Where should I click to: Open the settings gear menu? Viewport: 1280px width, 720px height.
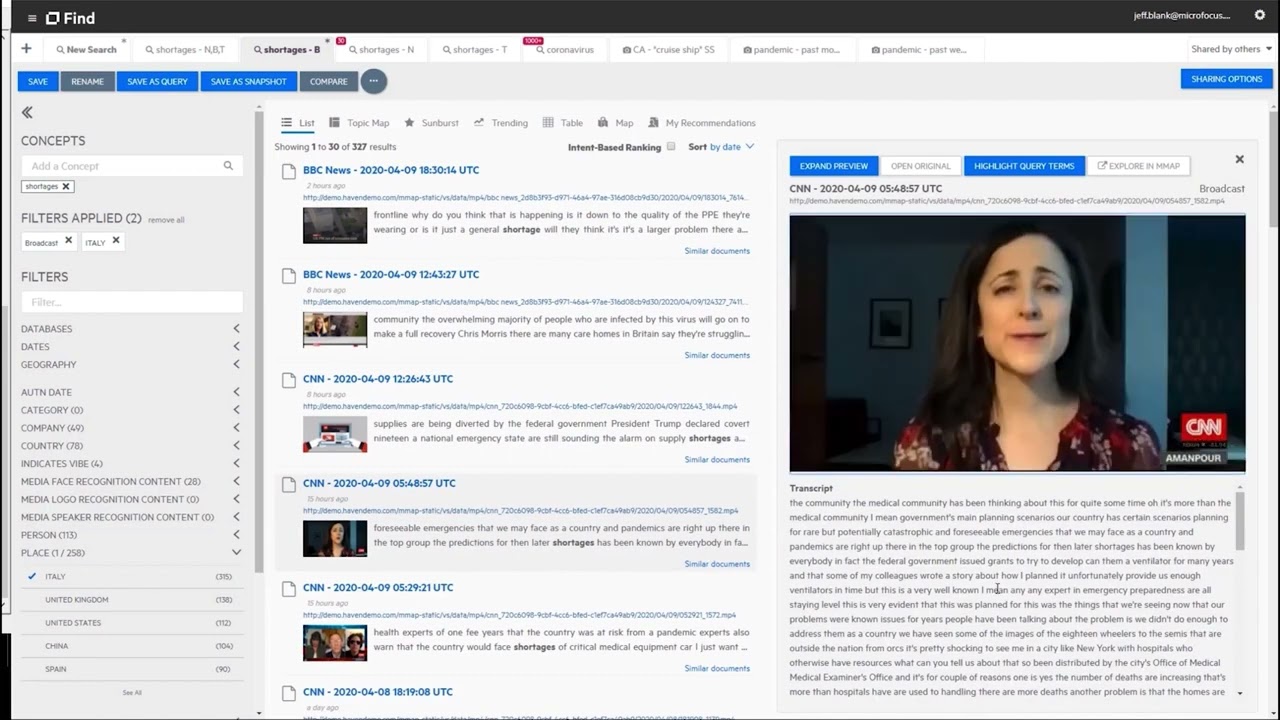click(1260, 15)
